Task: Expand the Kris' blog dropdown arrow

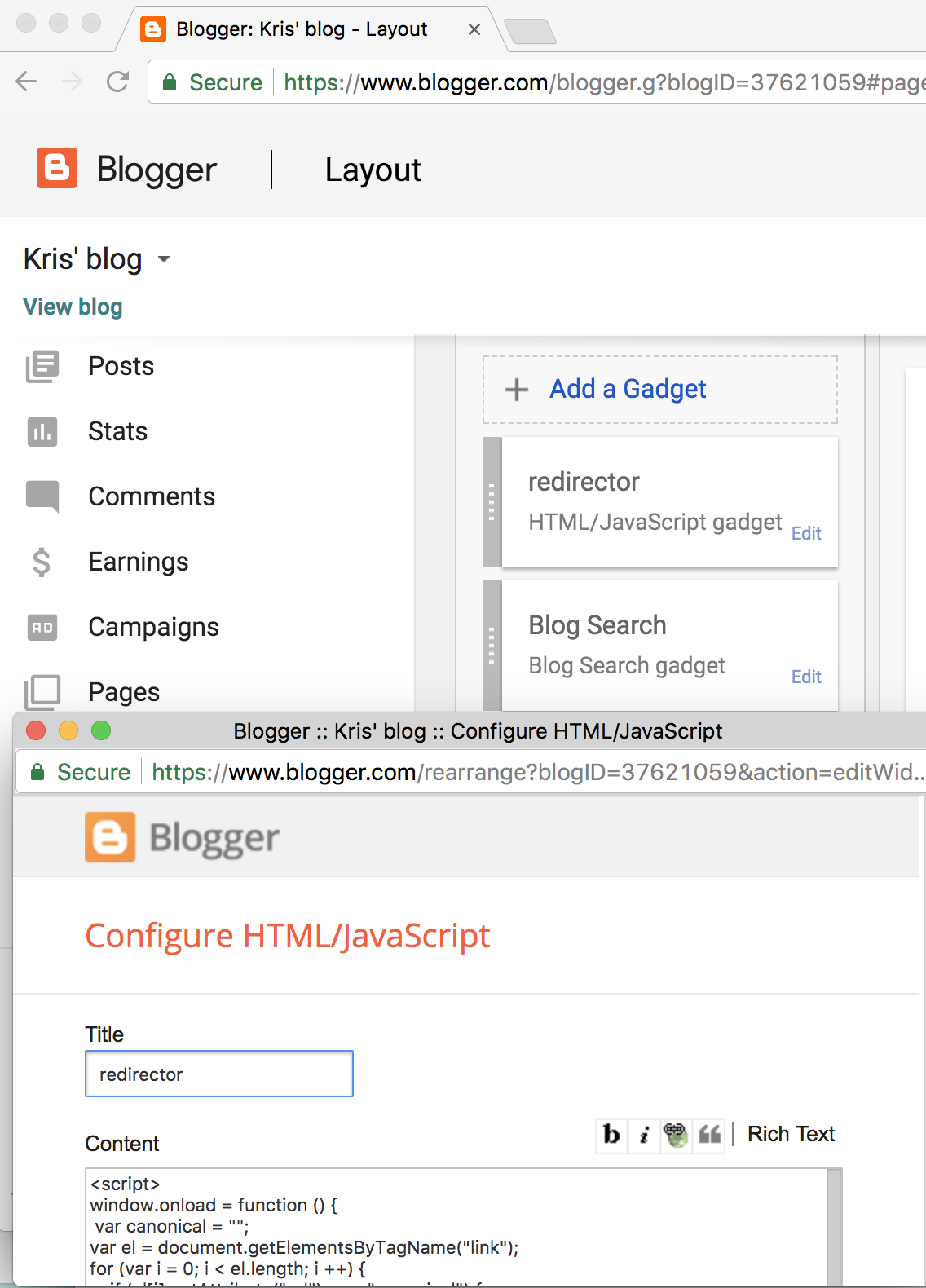Action: click(164, 259)
